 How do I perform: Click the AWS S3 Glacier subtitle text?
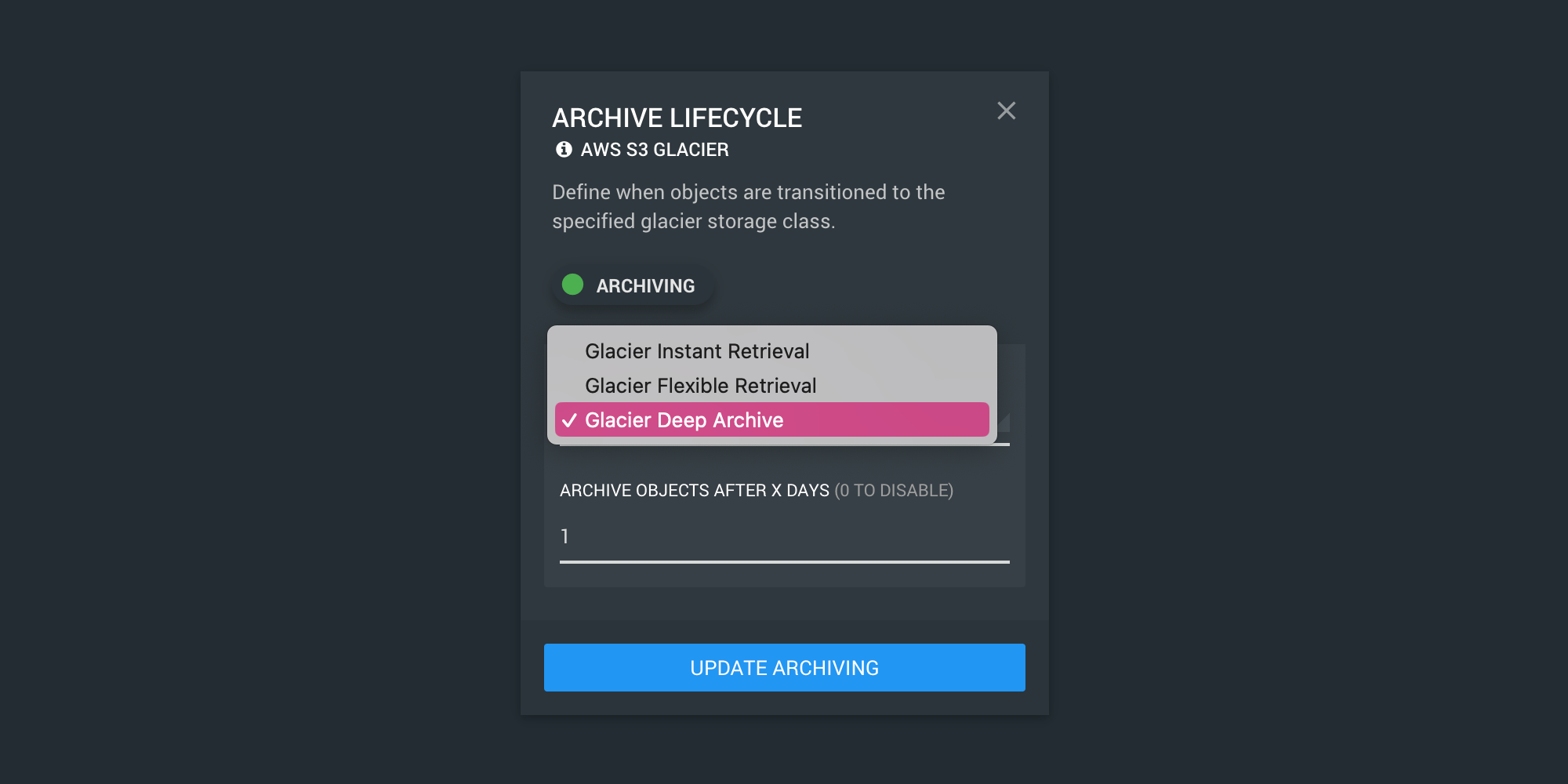point(655,150)
